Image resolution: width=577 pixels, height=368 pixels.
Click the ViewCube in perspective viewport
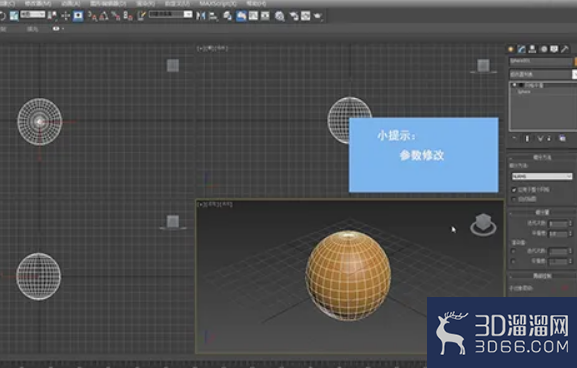coord(483,224)
